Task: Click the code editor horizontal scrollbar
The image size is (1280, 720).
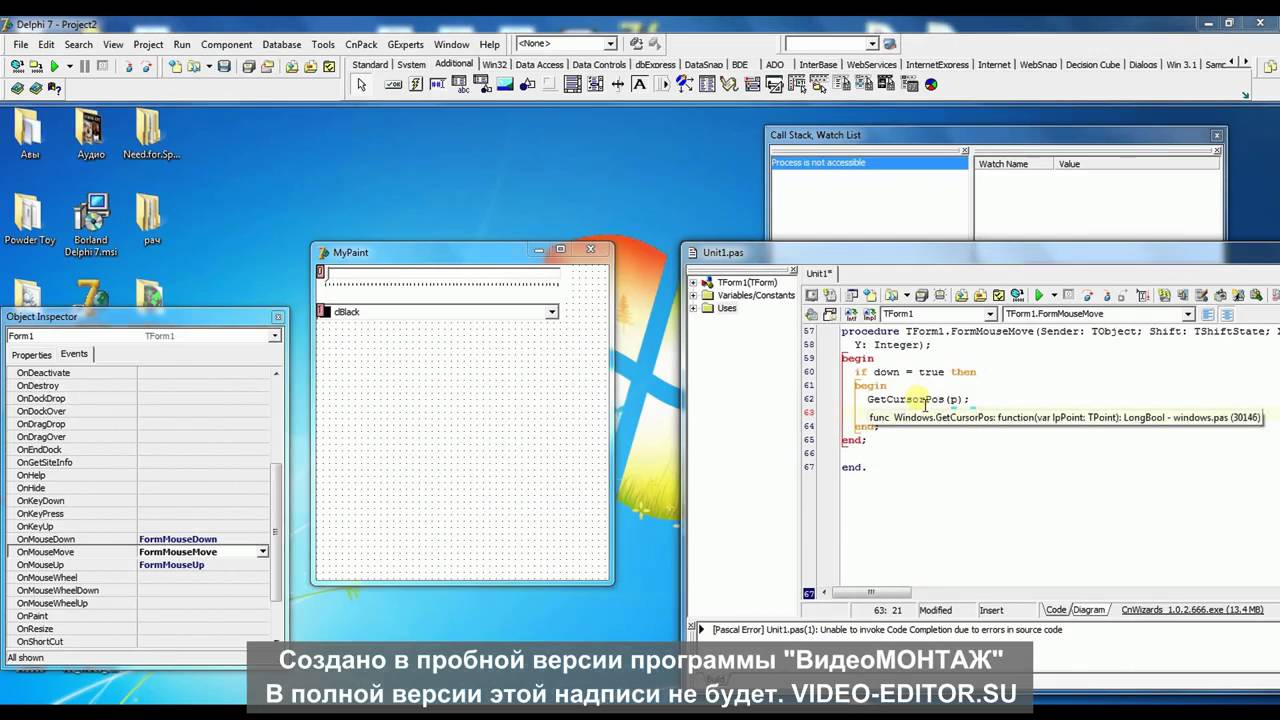Action: pos(870,592)
